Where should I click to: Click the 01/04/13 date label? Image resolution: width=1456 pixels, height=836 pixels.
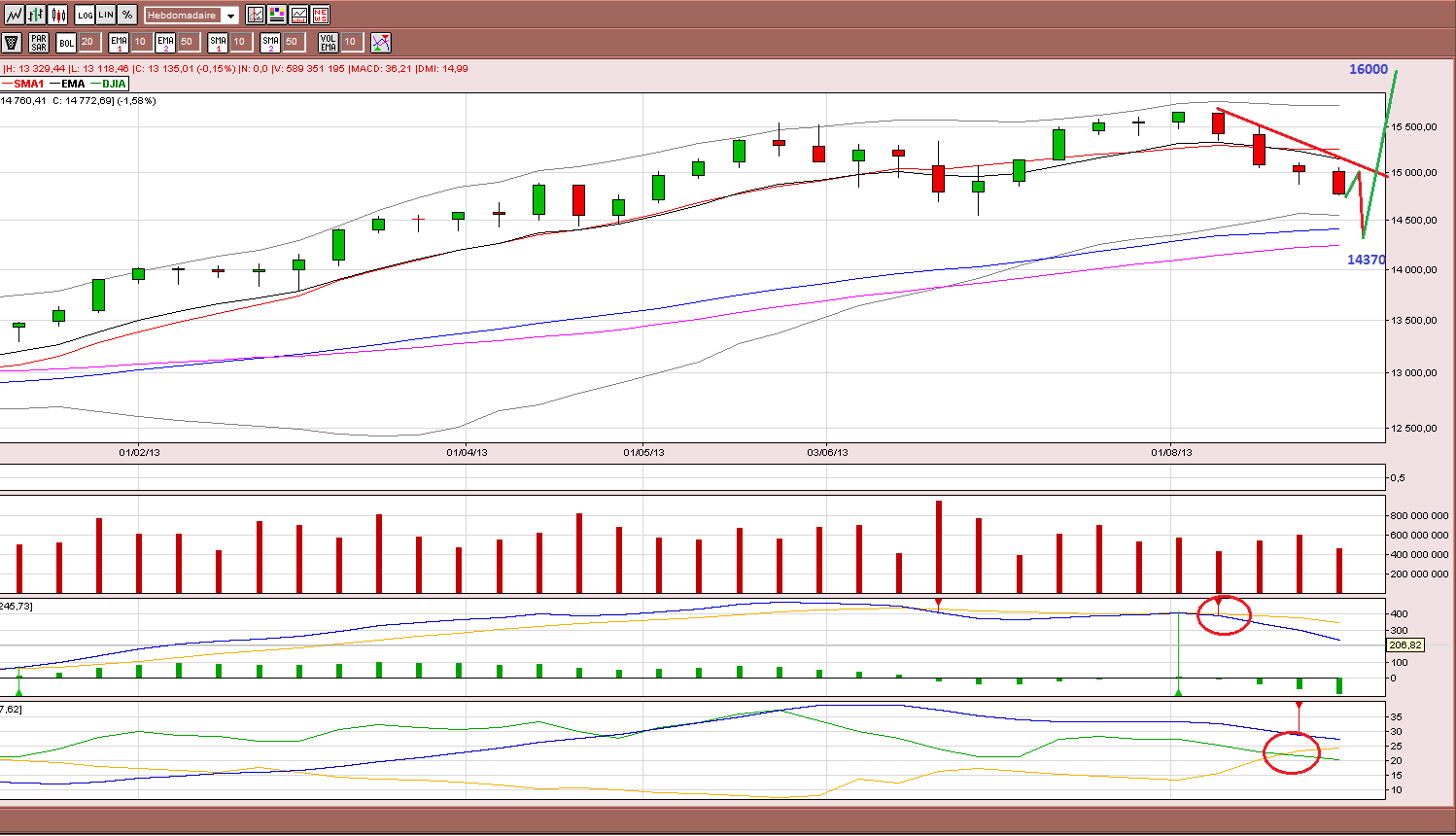tap(467, 453)
